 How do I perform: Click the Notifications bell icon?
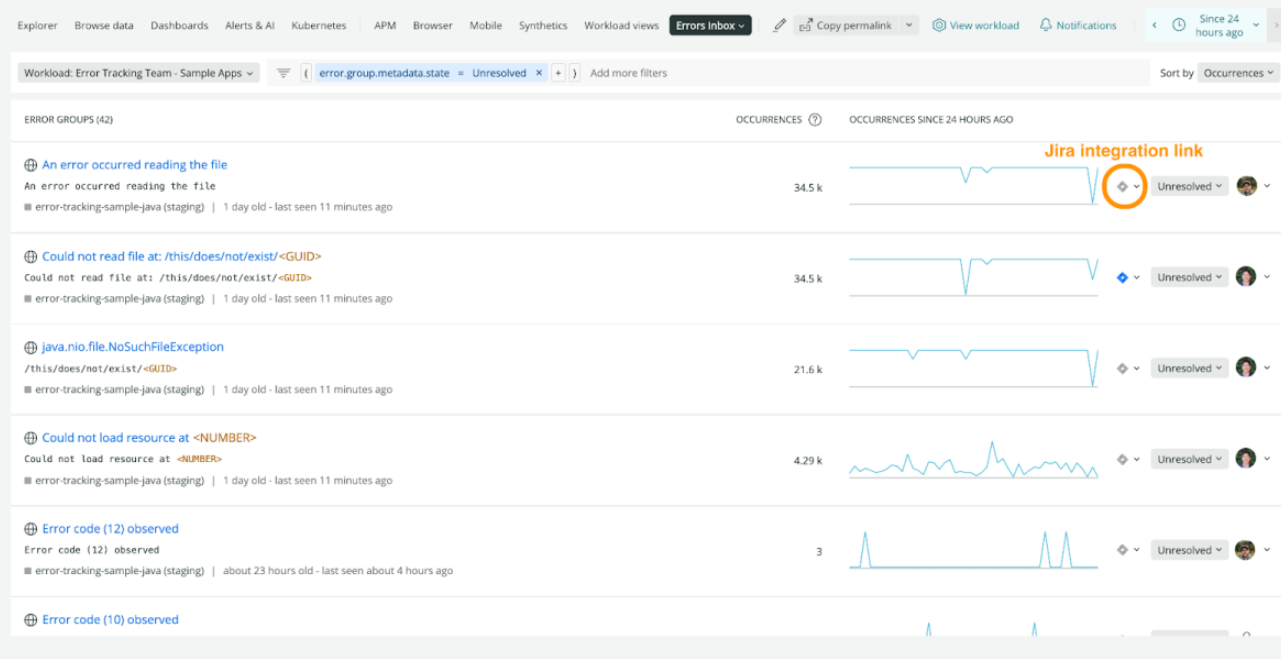(x=1046, y=26)
